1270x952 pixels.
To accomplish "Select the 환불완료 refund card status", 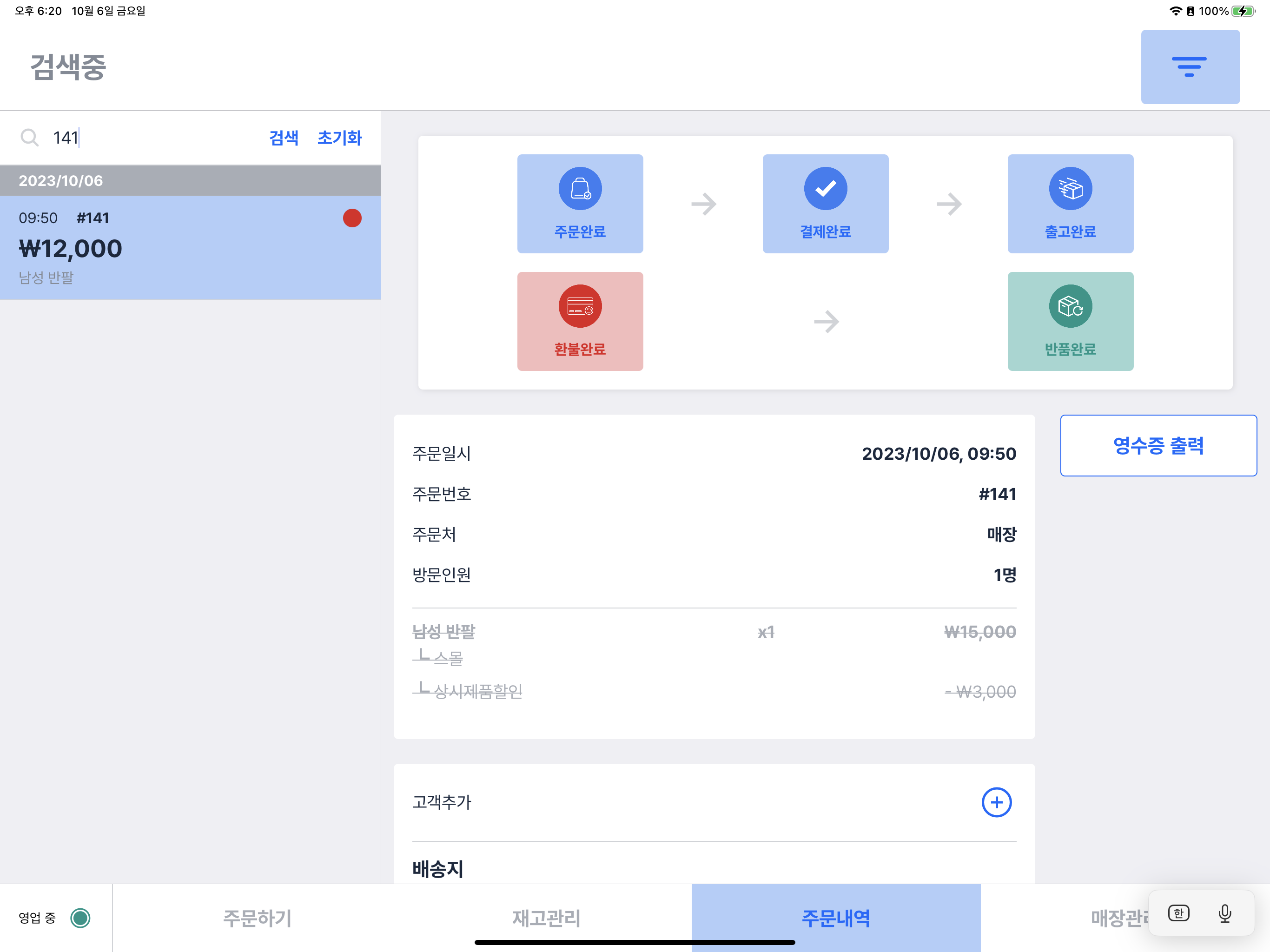I will coord(580,321).
